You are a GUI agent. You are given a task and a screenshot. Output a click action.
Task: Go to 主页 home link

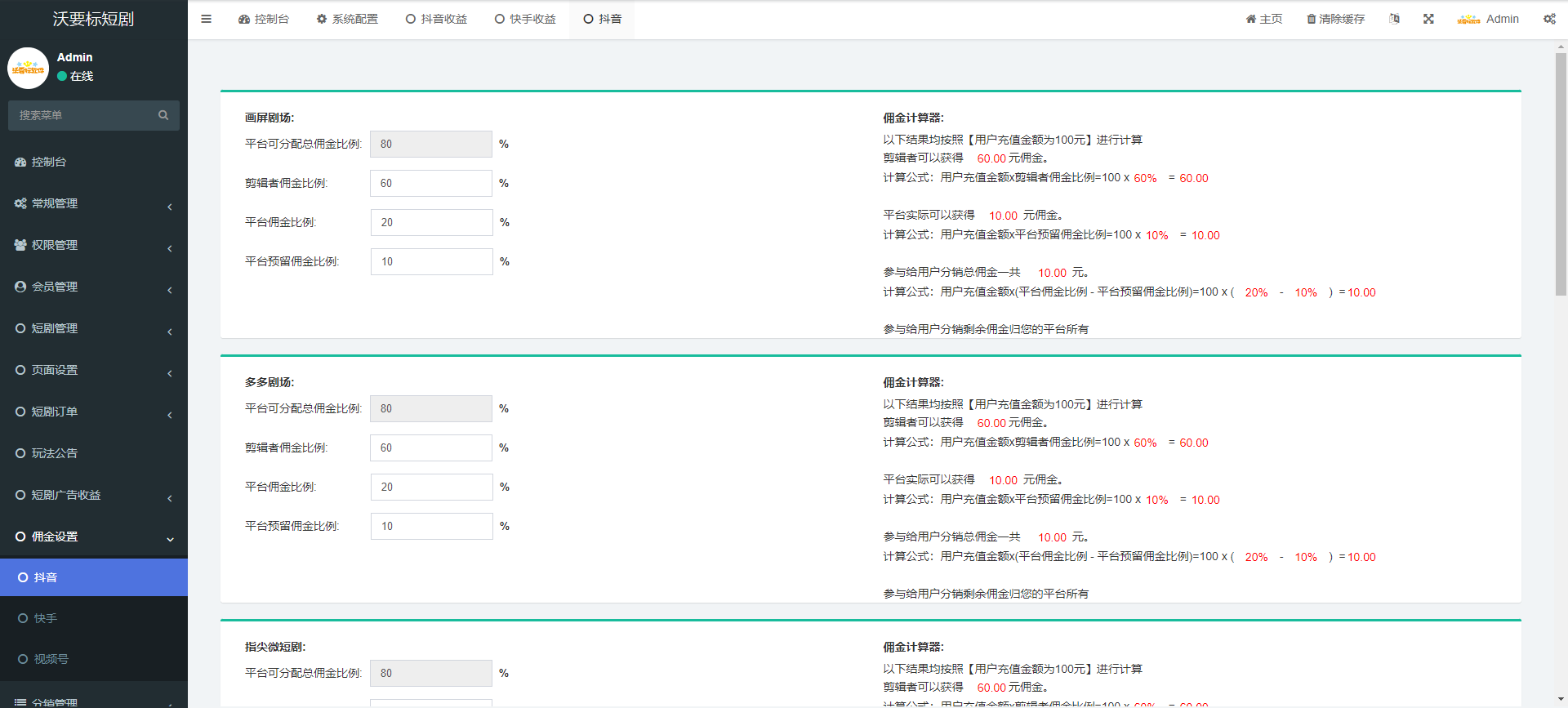point(1263,19)
